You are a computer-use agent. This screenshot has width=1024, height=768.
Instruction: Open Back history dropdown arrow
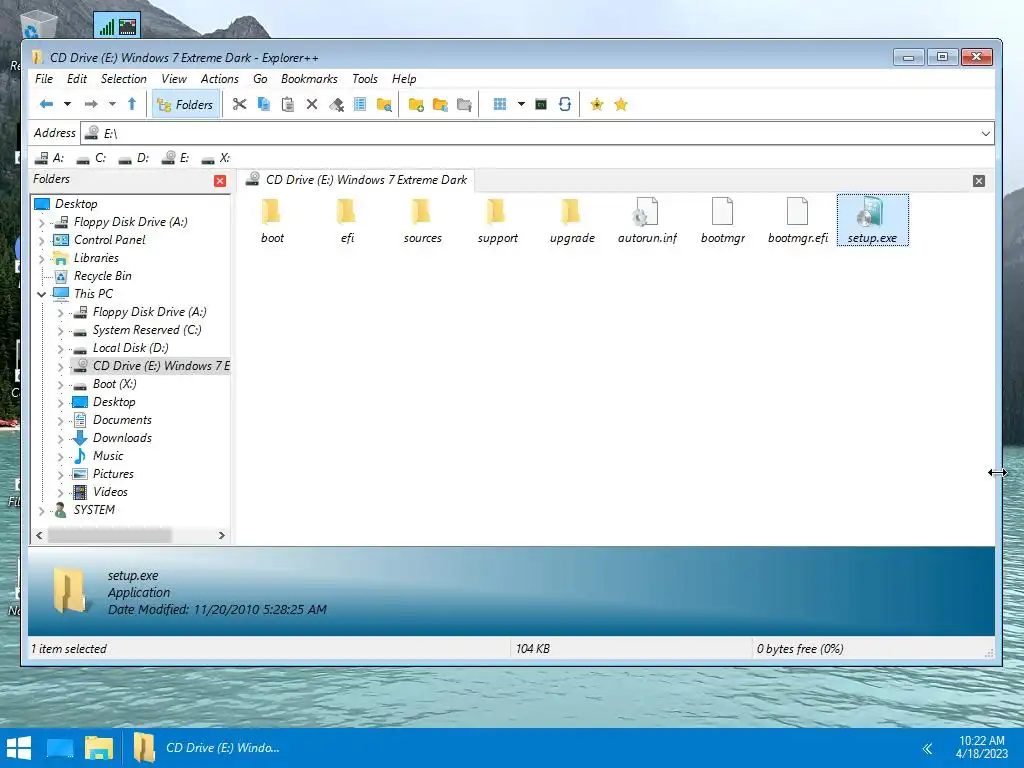click(x=67, y=104)
